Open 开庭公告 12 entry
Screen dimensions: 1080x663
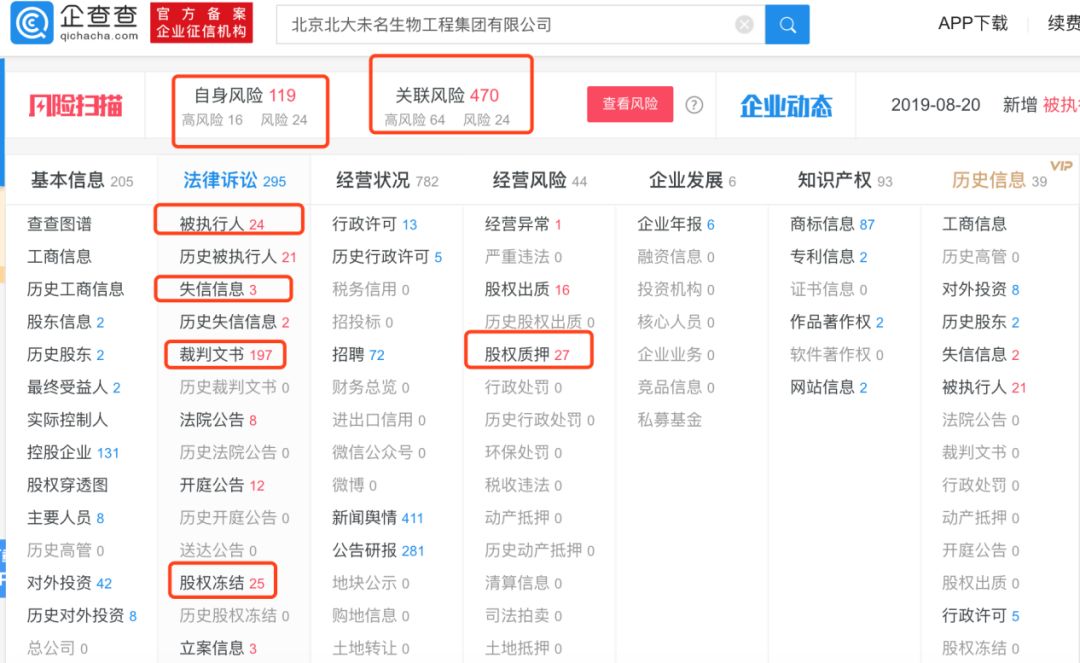click(x=222, y=485)
